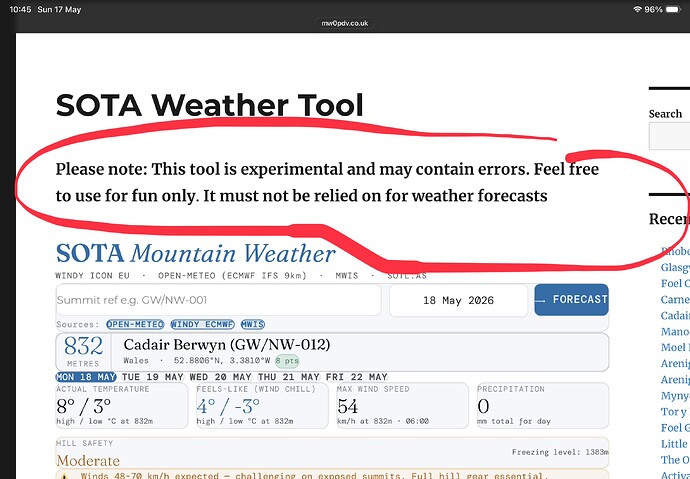Open the 18 May 2026 date picker
The width and height of the screenshot is (690, 479).
[x=458, y=300]
